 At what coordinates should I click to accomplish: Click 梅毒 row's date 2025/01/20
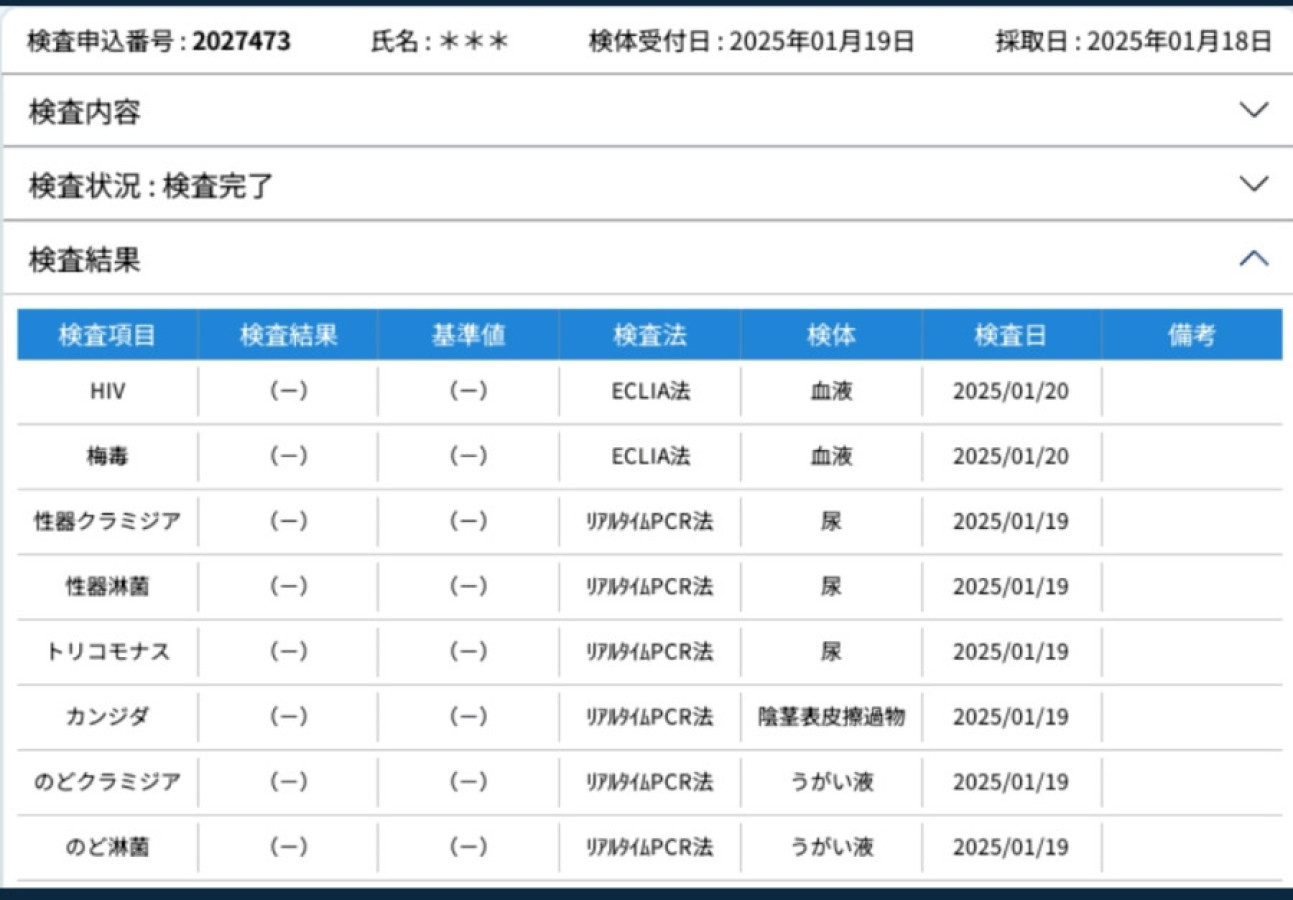[1011, 456]
